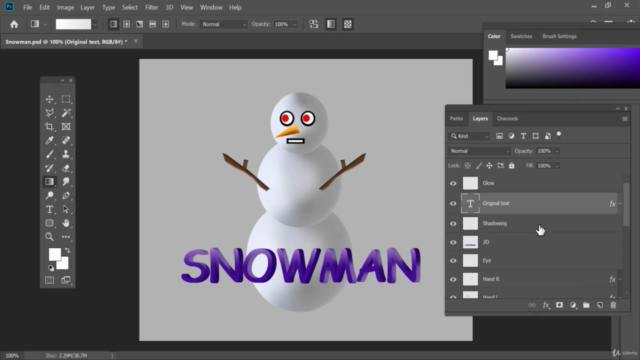Select the Smudge tool

click(66, 182)
